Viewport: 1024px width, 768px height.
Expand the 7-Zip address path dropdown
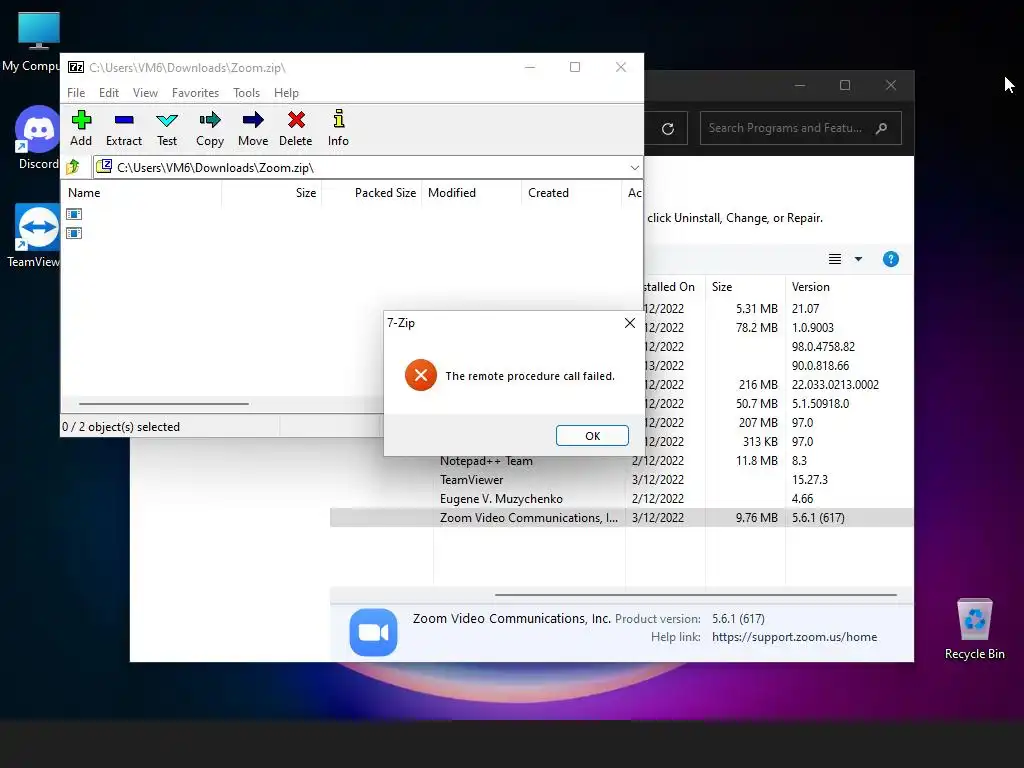click(634, 168)
